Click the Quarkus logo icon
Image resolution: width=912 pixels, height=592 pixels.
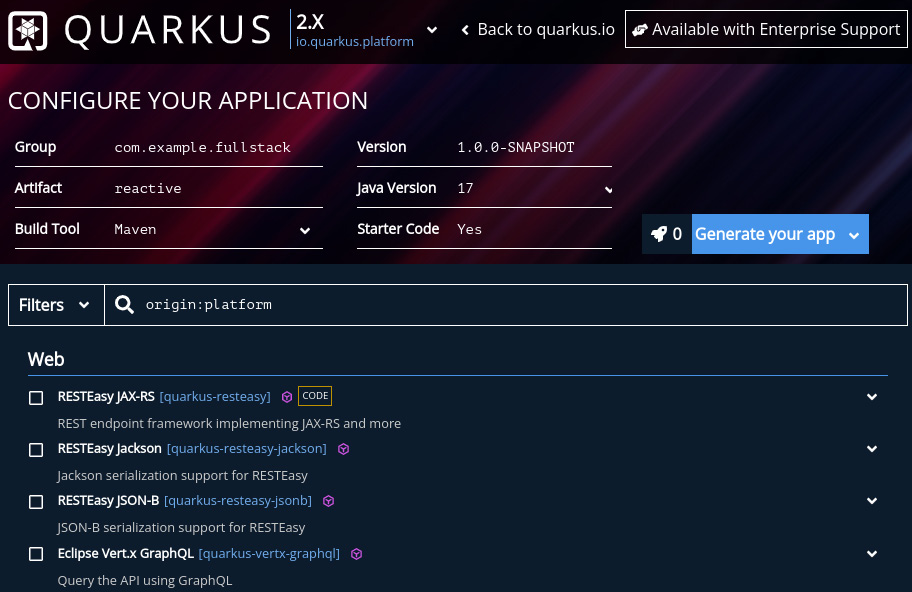click(x=27, y=30)
